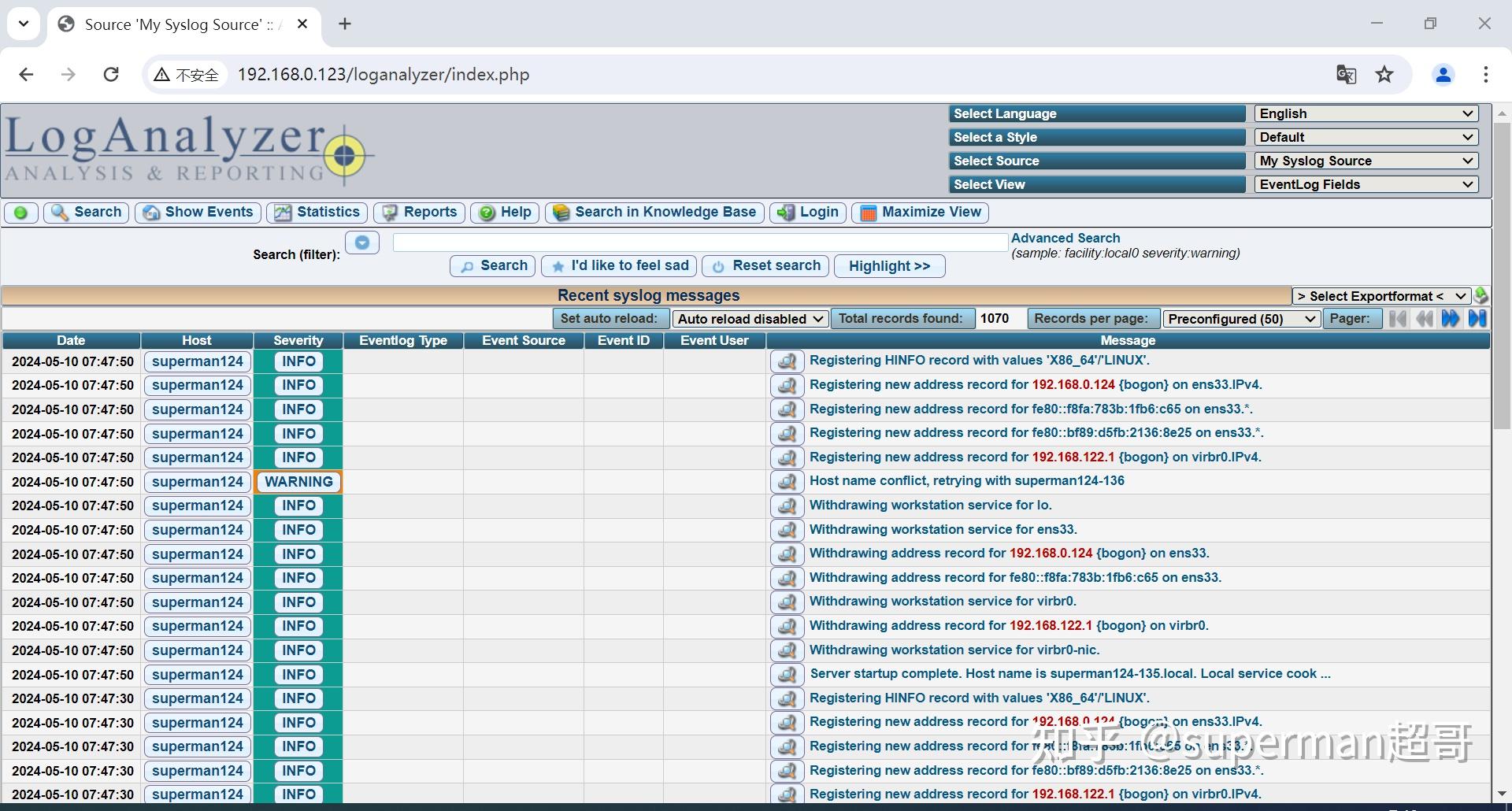Search in Knowledge Base
This screenshot has height=811, width=1512.
pos(654,213)
